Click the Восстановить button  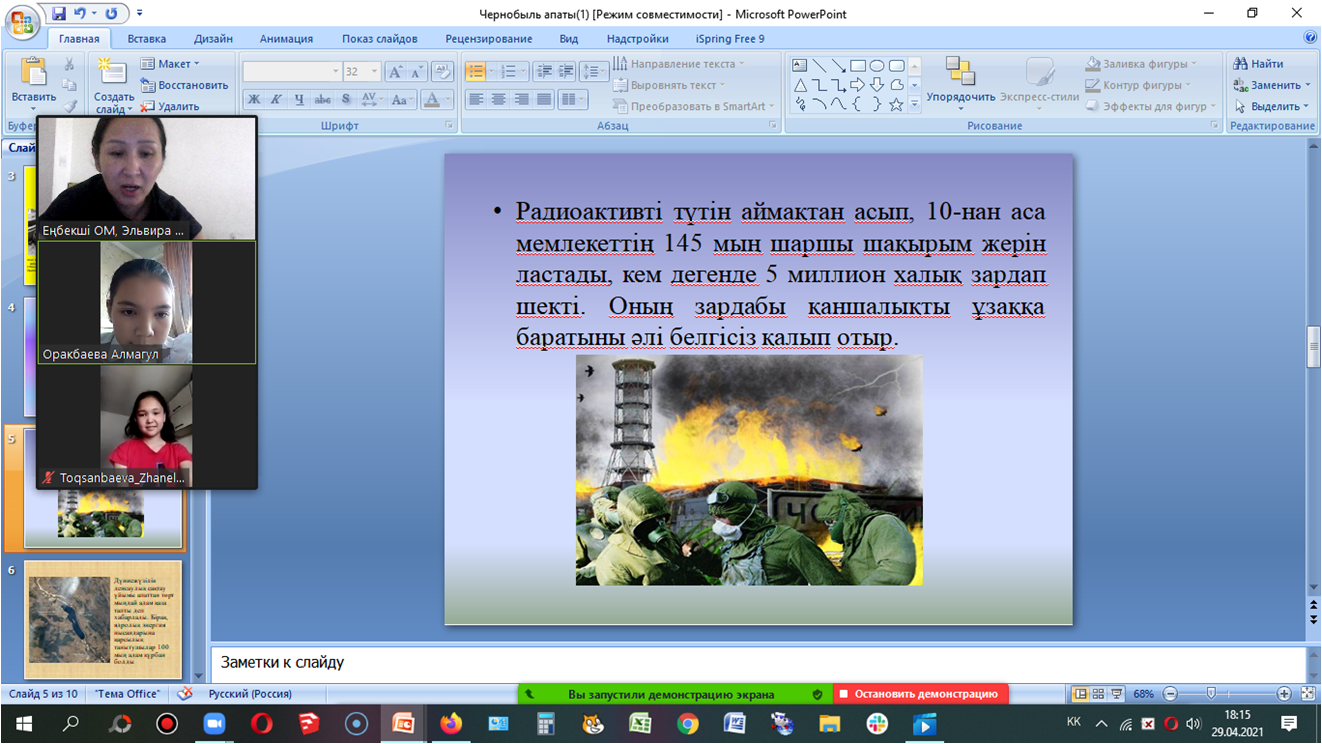coord(185,85)
